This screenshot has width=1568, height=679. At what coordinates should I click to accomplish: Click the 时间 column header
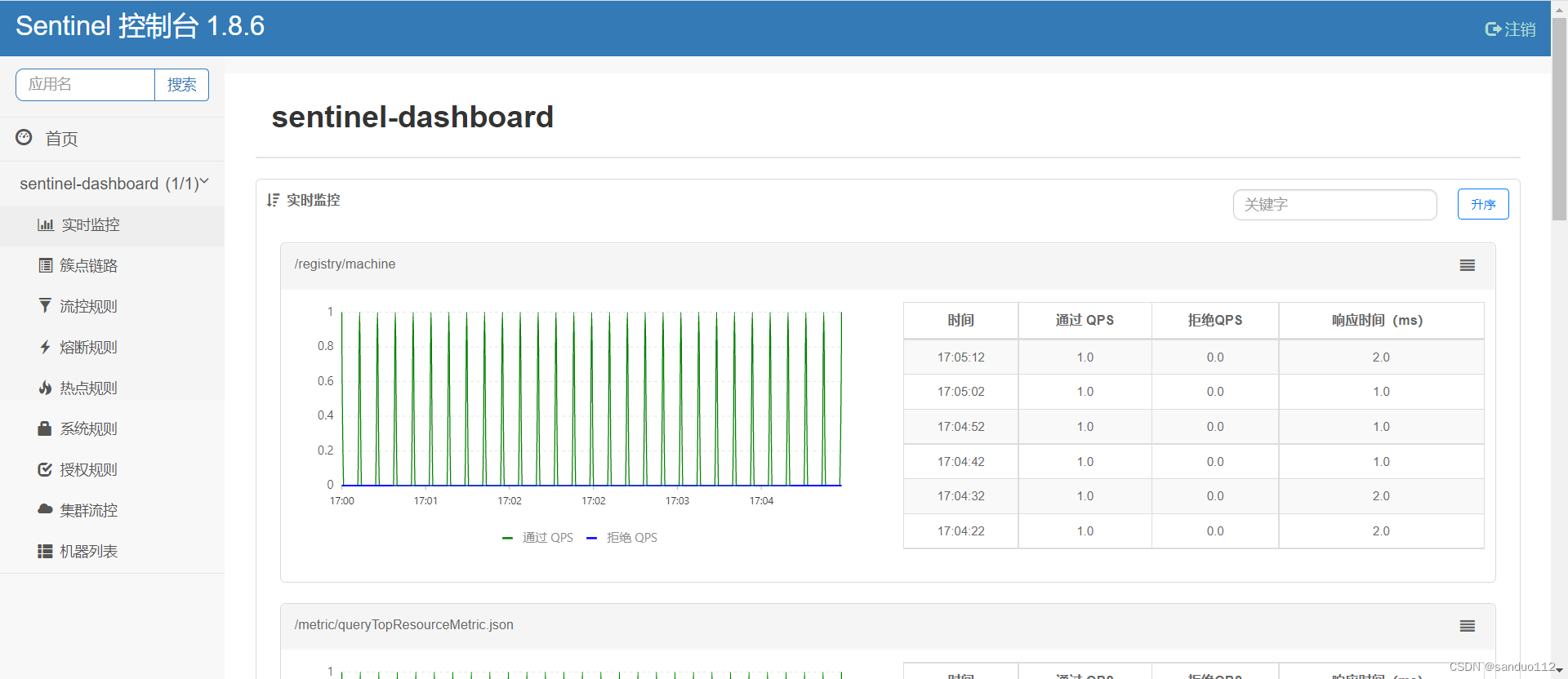(960, 320)
